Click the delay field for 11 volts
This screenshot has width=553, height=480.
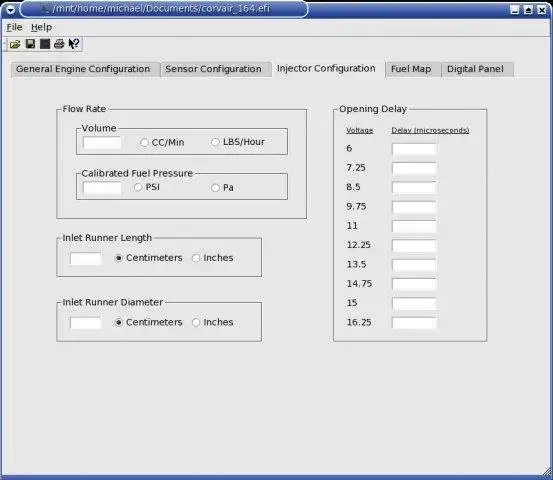[x=414, y=226]
